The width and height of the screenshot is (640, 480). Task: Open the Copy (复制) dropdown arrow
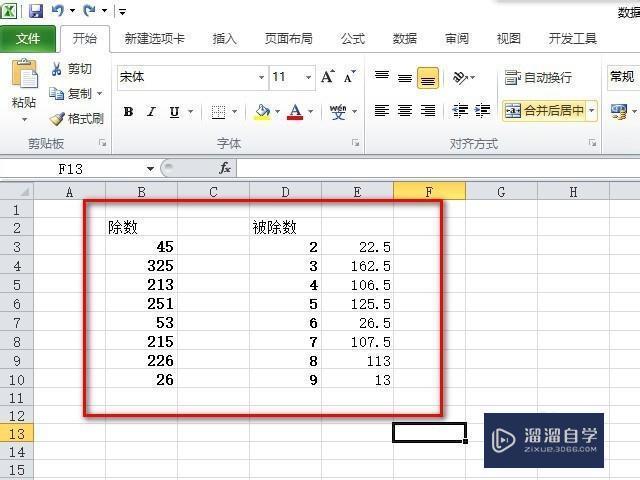[99, 93]
